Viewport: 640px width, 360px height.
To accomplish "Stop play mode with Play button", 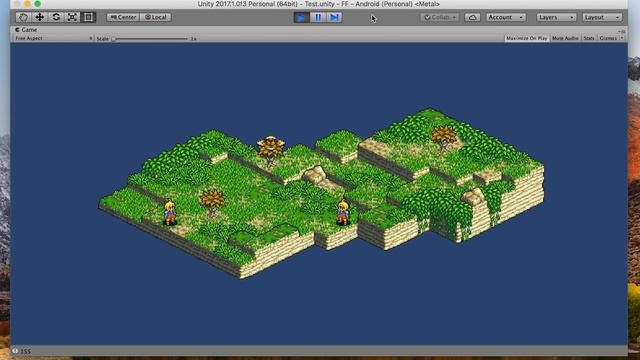I will 302,18.
